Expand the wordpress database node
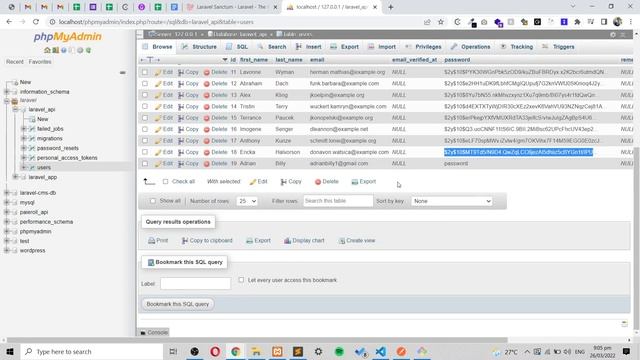The height and width of the screenshot is (360, 640). coord(7,251)
